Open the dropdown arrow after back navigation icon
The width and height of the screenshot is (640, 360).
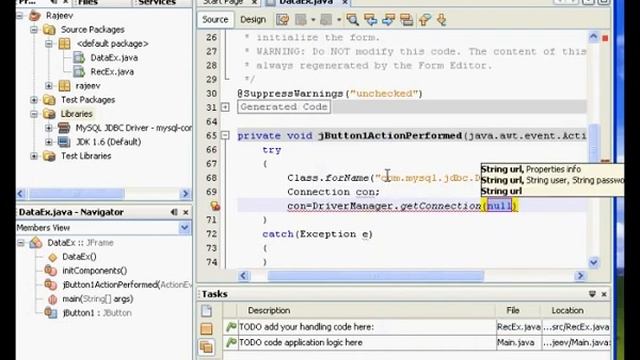tap(313, 20)
